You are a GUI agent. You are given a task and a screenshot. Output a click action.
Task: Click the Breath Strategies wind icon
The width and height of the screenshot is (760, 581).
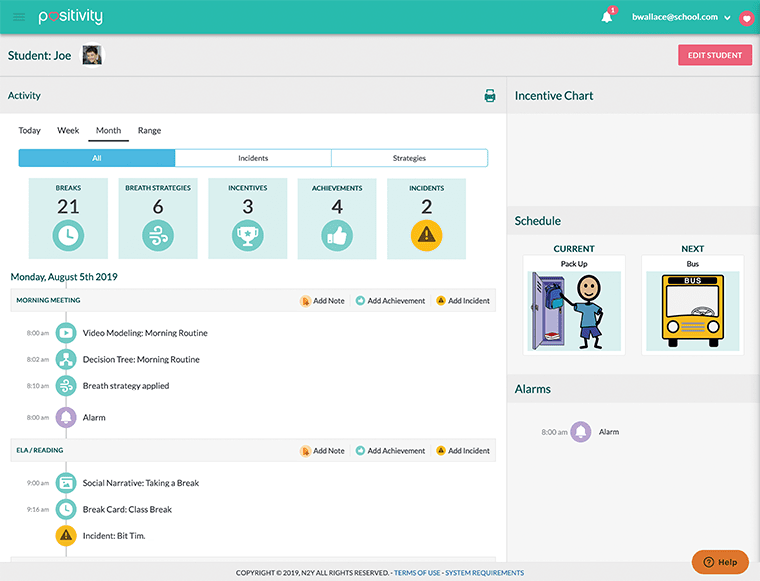tap(158, 235)
